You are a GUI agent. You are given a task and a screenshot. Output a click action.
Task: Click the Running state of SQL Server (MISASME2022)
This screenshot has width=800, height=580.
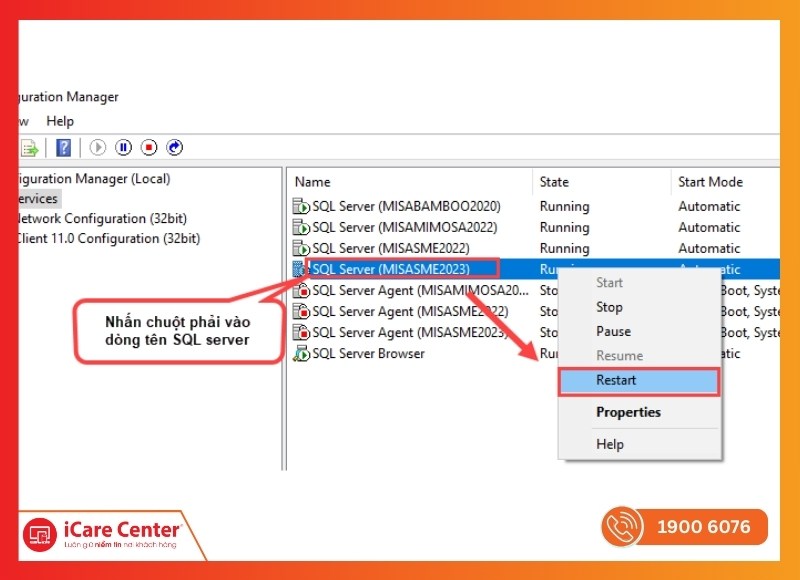[564, 248]
